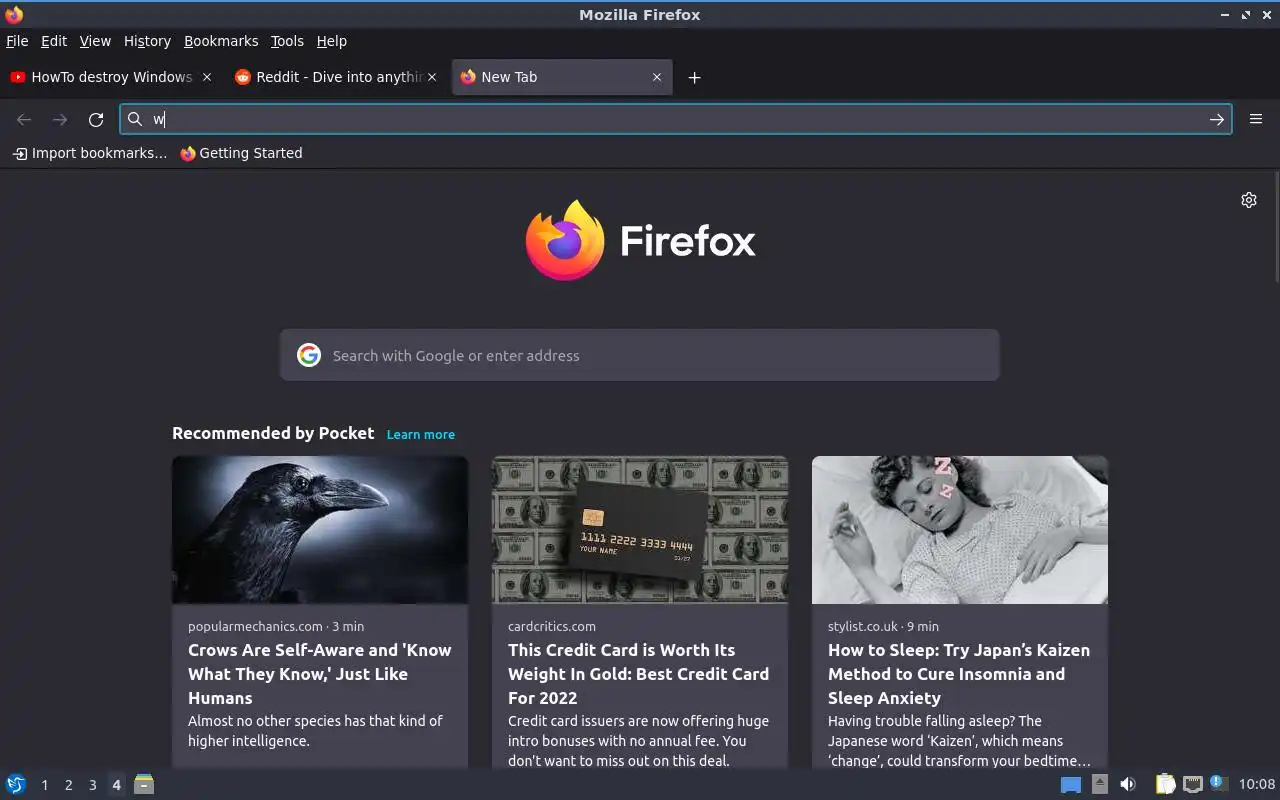Click the network connection tray icon

point(1192,784)
